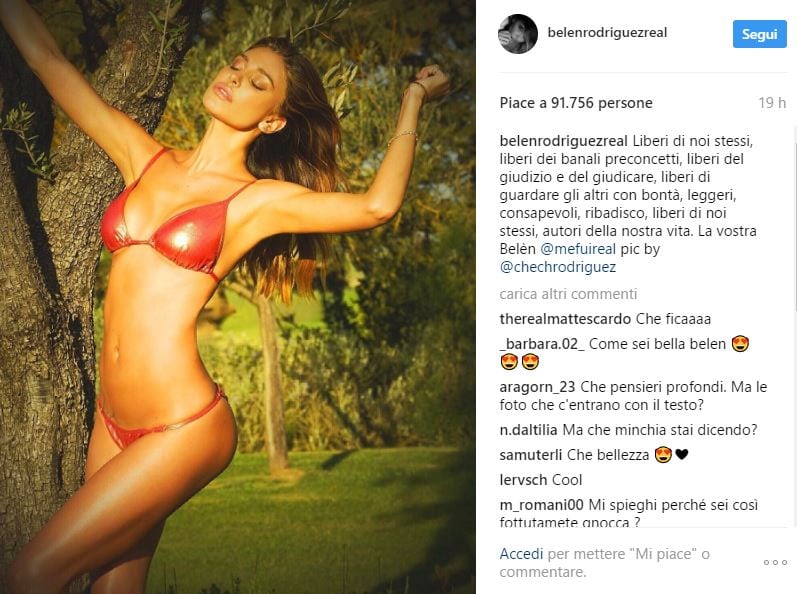Open _barbara.02_ commenter profile

pyautogui.click(x=542, y=344)
